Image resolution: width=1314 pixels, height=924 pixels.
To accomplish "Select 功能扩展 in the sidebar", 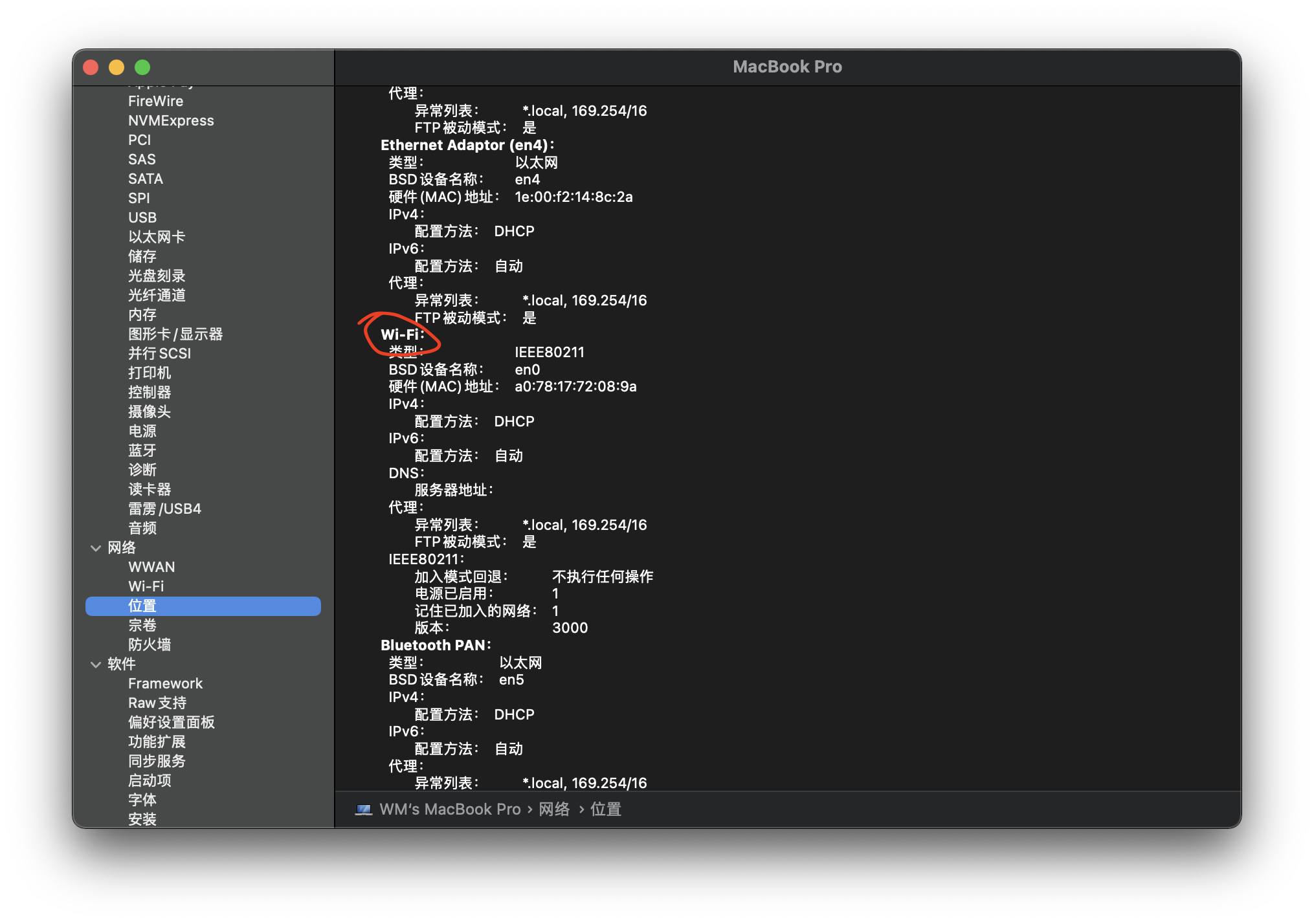I will pos(157,742).
